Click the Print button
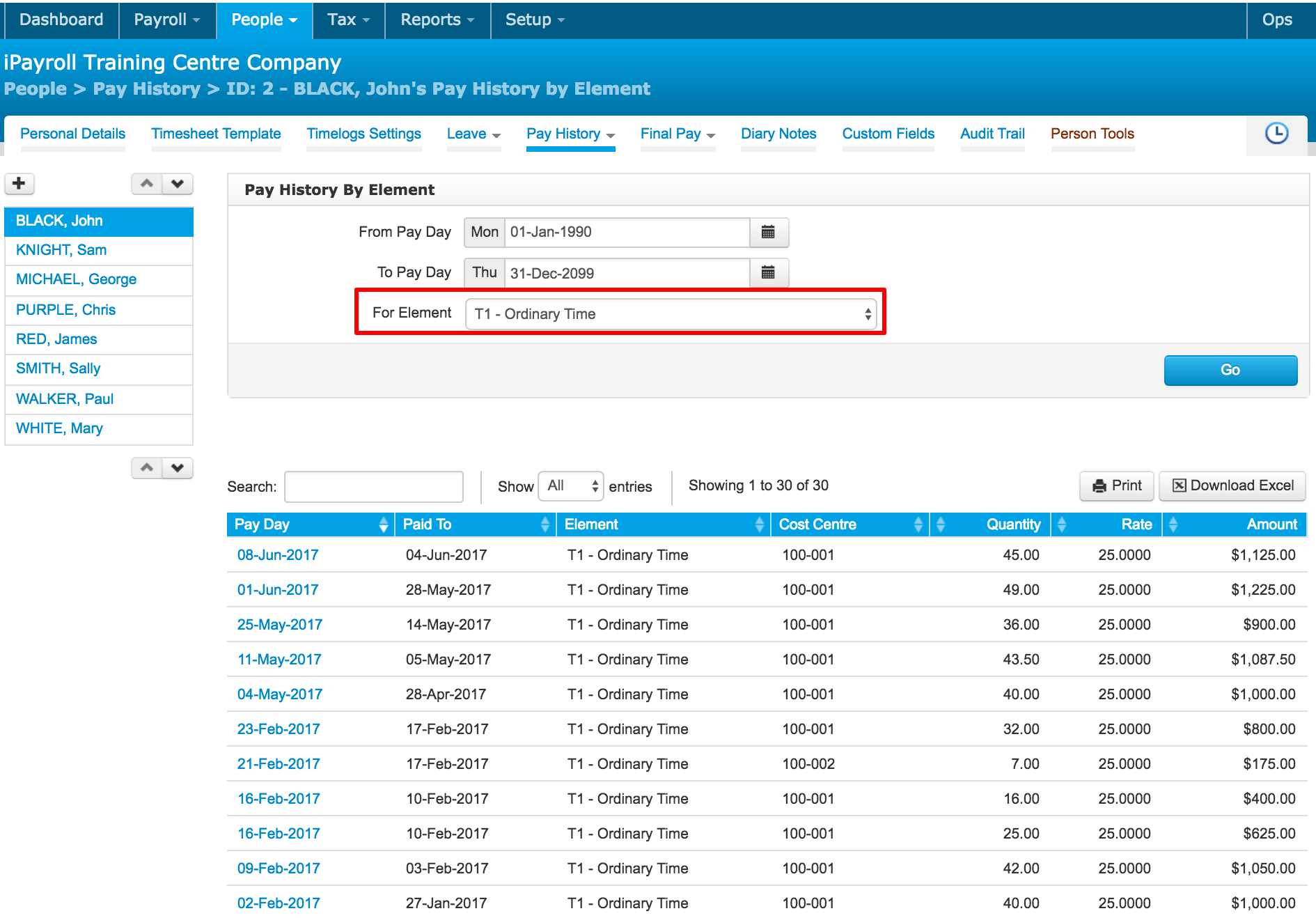 1117,485
